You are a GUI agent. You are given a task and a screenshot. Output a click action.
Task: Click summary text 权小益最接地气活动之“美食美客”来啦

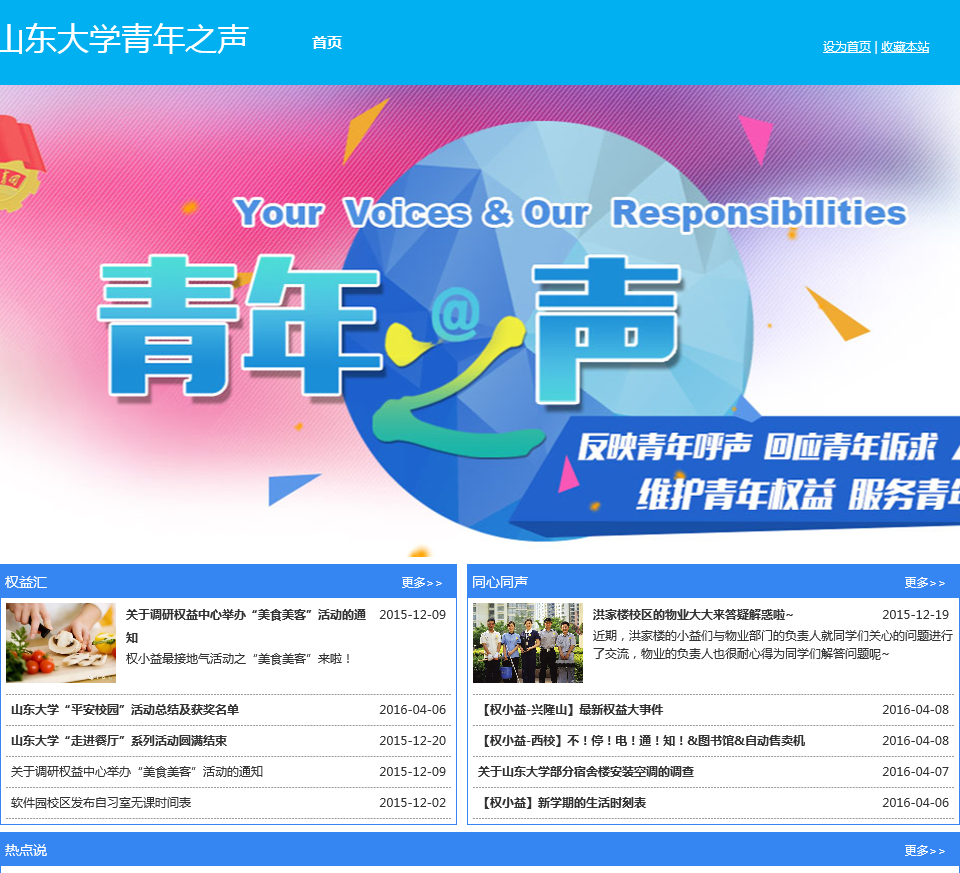pos(239,659)
